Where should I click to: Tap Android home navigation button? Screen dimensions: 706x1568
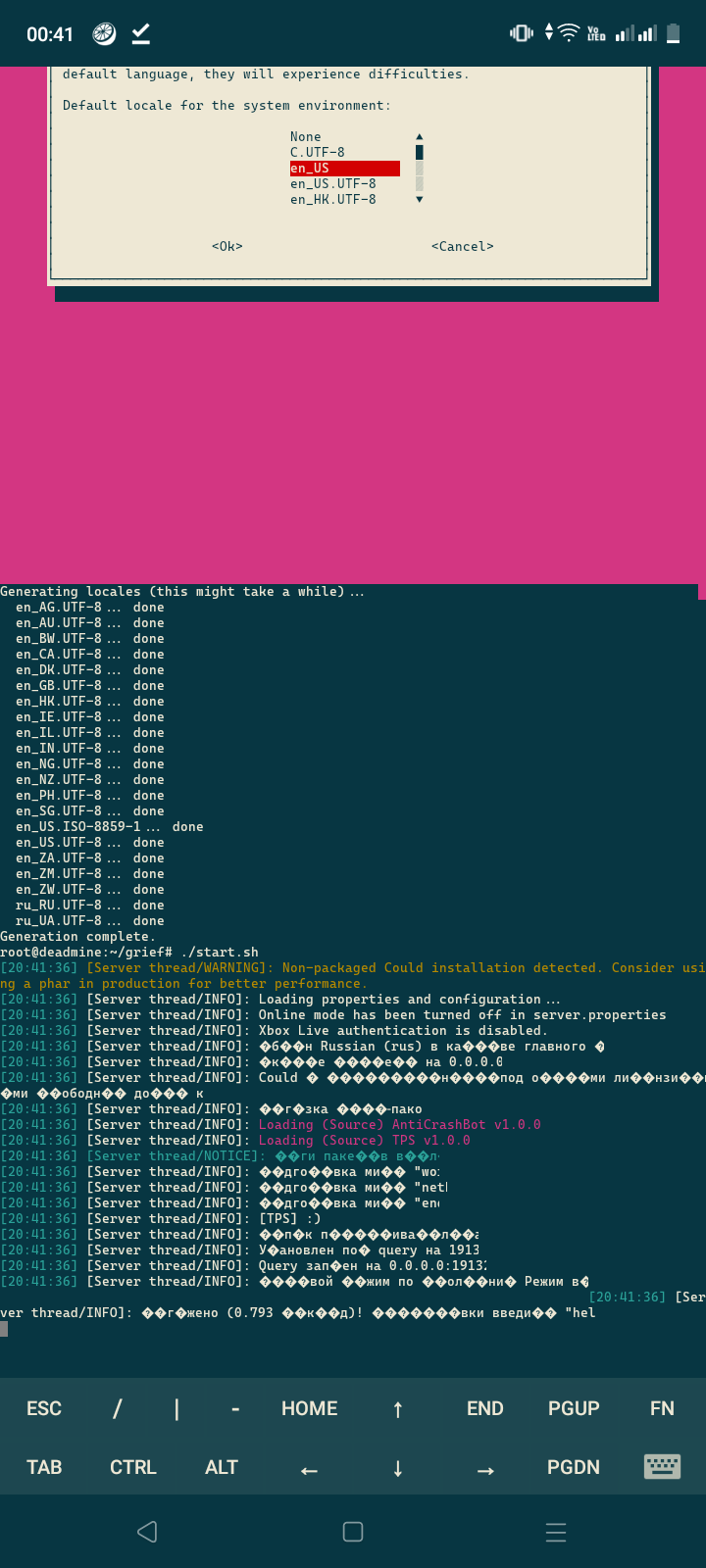click(353, 1532)
